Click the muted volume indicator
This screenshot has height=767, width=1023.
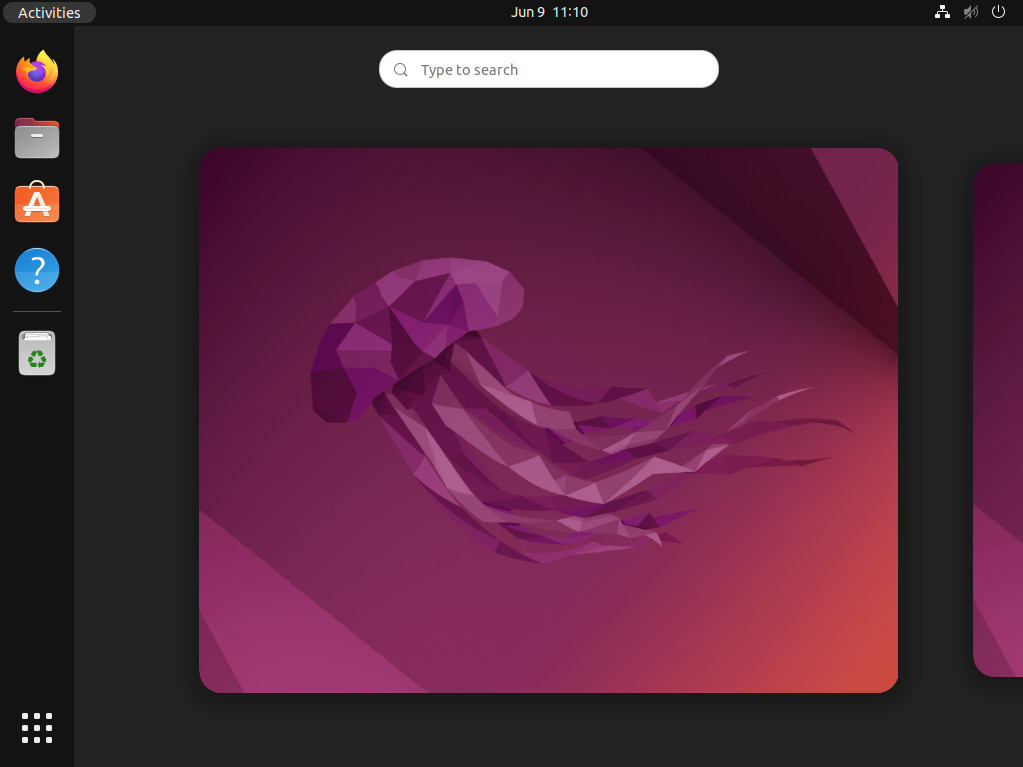(x=969, y=12)
